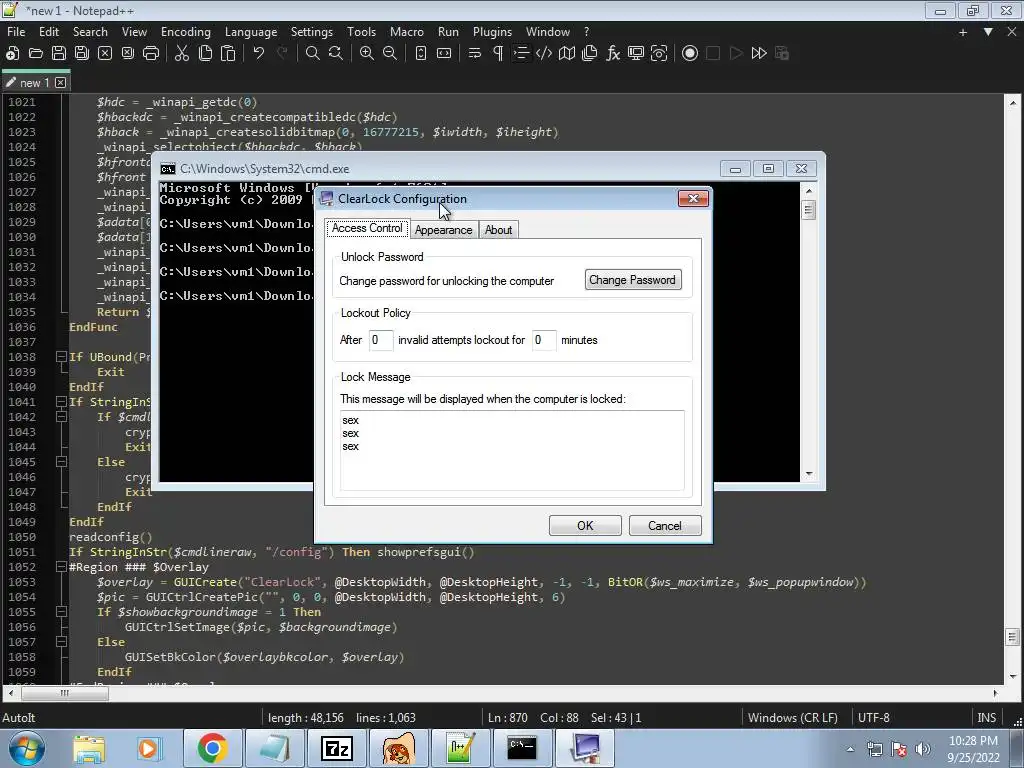Open the document list dropdown arrow

coord(988,32)
